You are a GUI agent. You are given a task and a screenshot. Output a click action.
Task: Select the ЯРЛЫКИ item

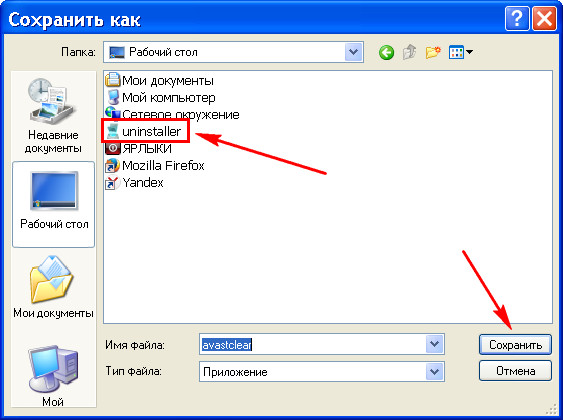pos(138,149)
